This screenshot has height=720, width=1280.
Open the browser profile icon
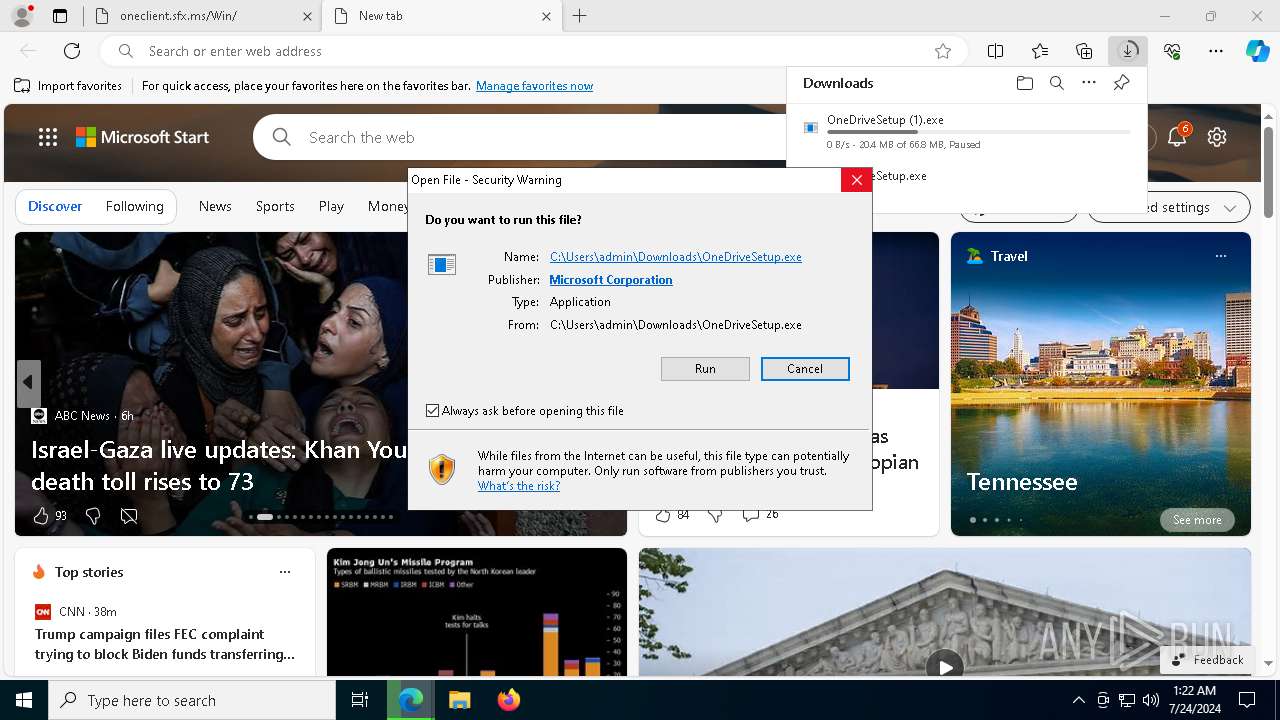pyautogui.click(x=21, y=16)
